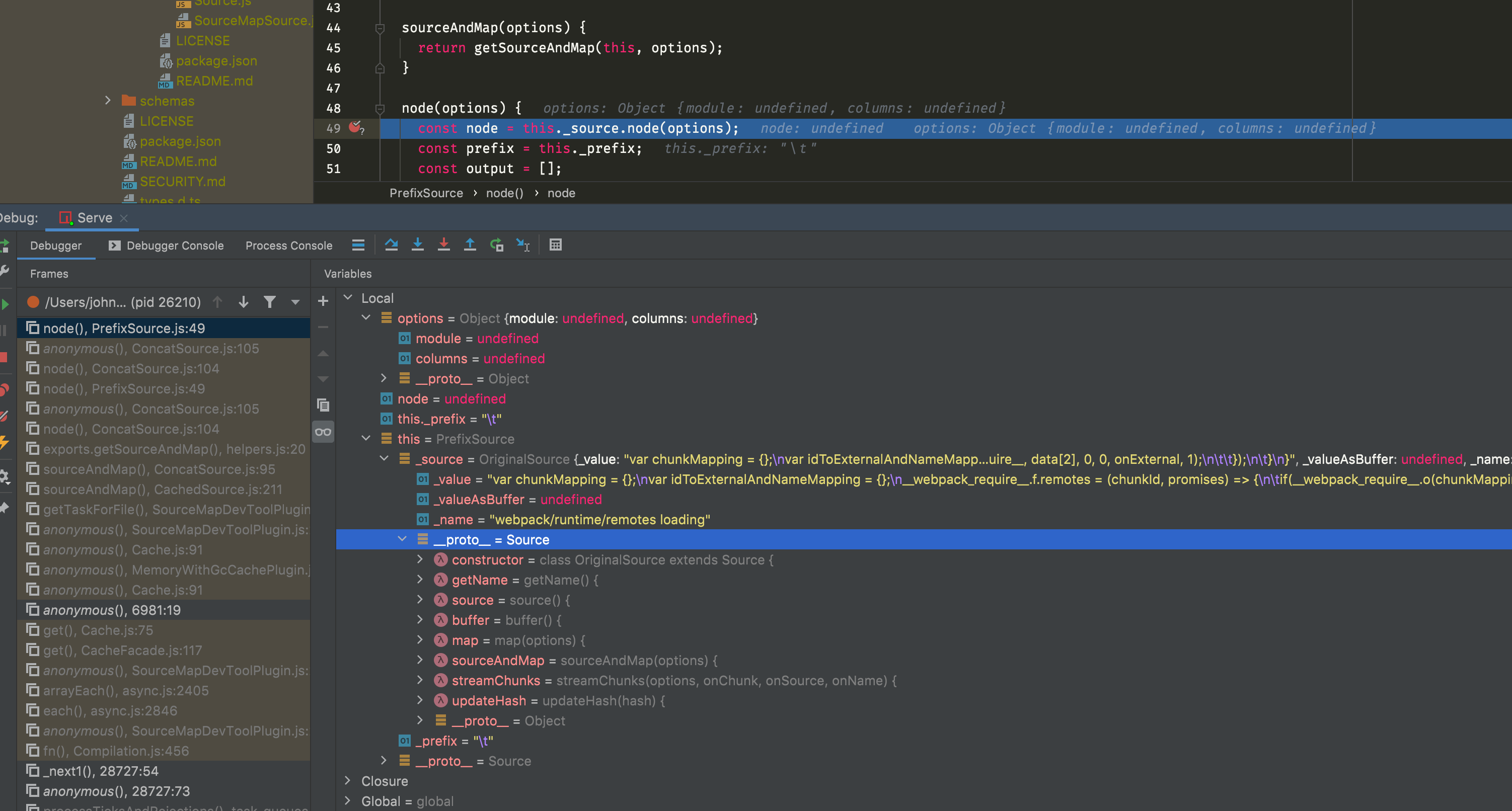Viewport: 1512px width, 811px height.
Task: Close the Serve debug tab
Action: tap(123, 218)
